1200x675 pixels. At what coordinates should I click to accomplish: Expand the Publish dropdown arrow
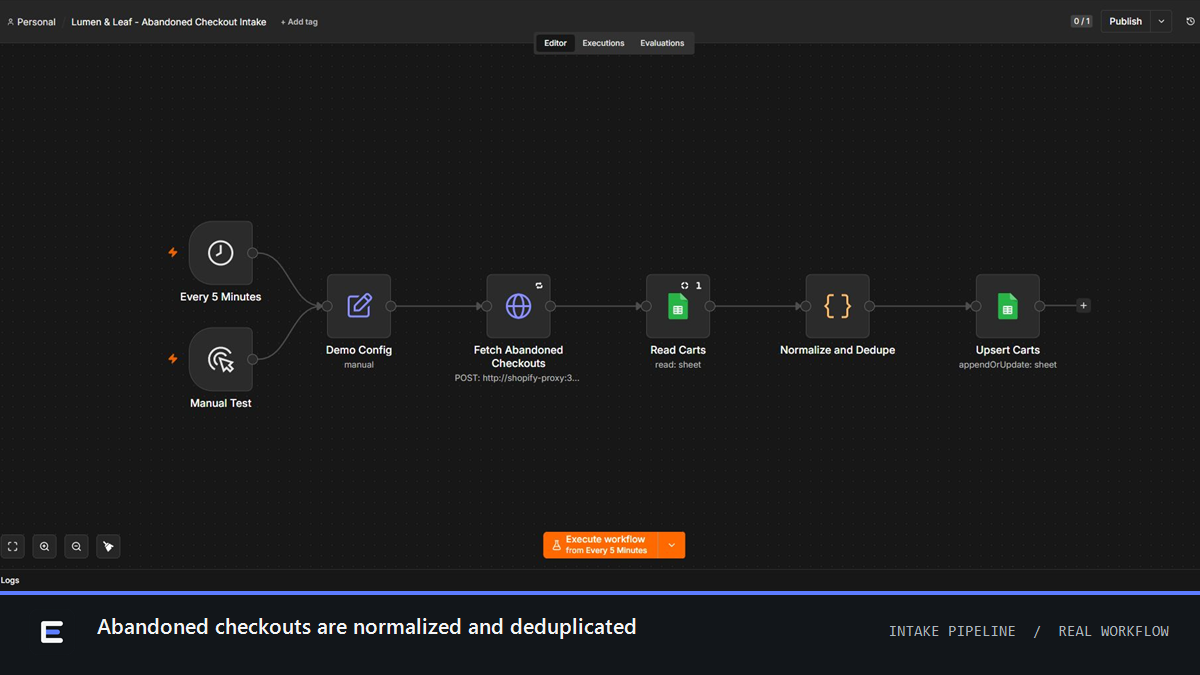(x=1161, y=21)
